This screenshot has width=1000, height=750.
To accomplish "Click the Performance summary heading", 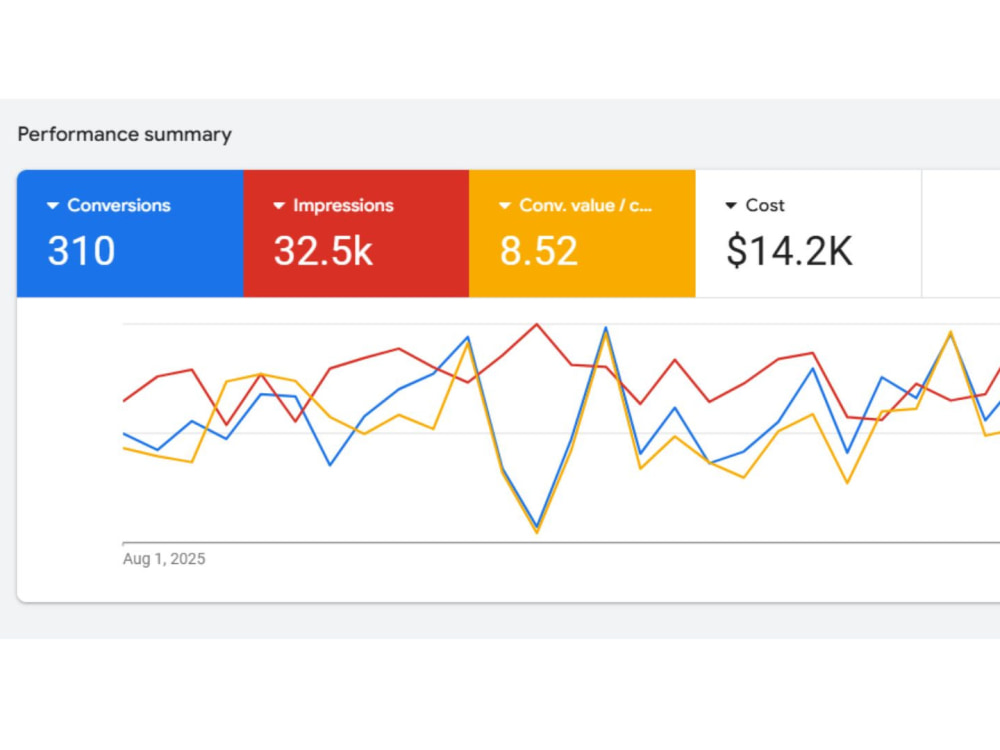I will [124, 135].
